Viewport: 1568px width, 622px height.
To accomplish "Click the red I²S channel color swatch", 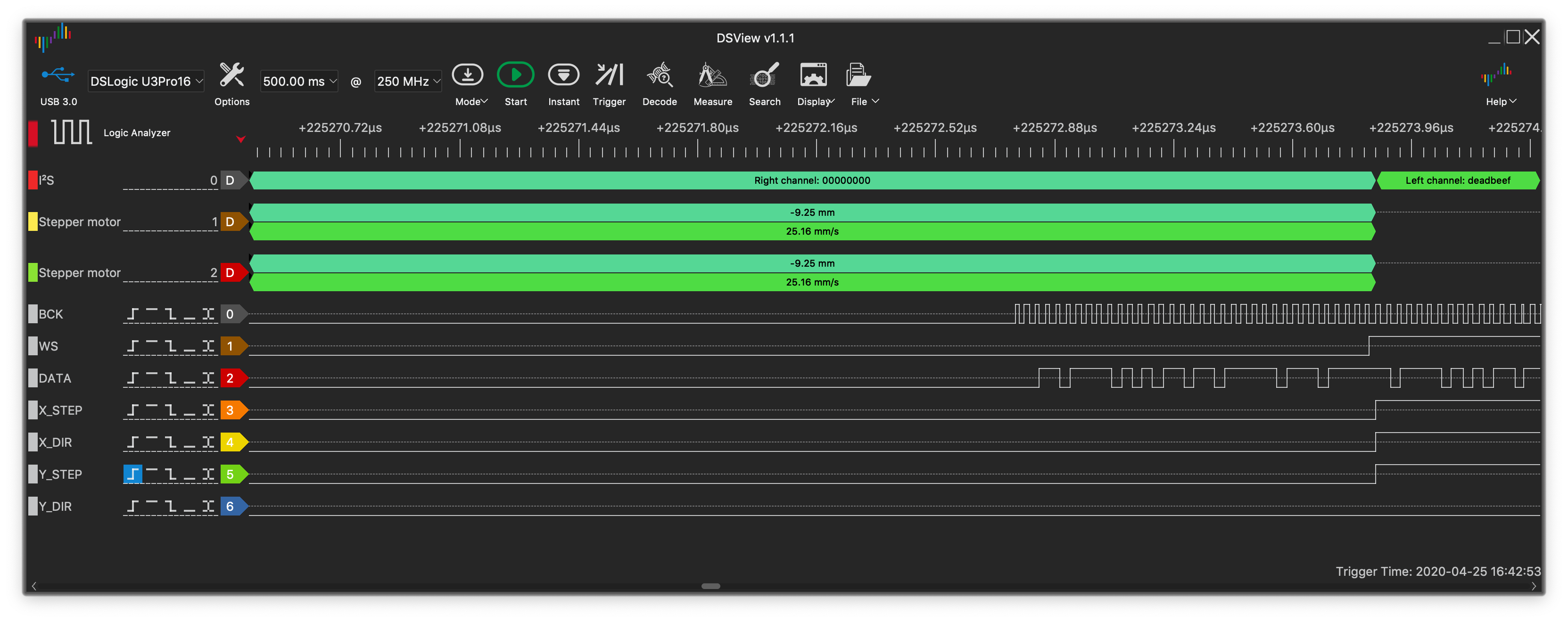I will coord(33,180).
